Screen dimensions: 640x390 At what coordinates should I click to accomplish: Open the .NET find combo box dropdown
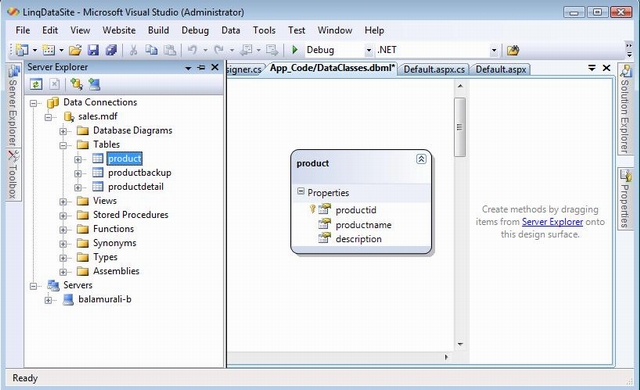tap(494, 50)
